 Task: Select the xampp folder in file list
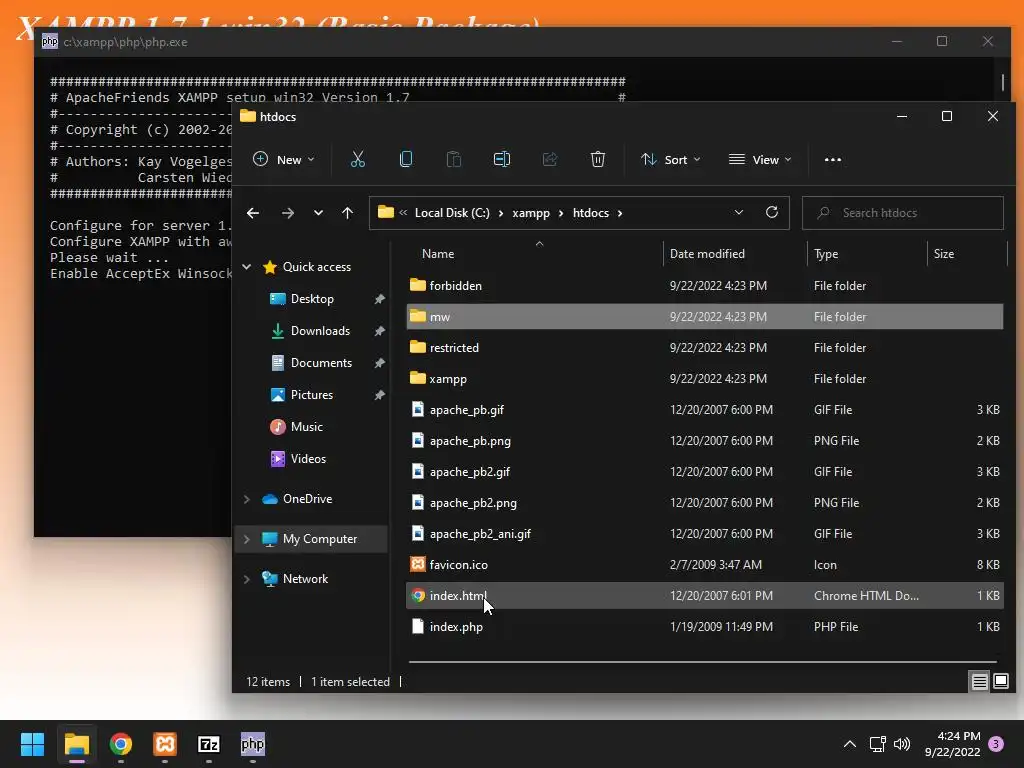point(704,379)
